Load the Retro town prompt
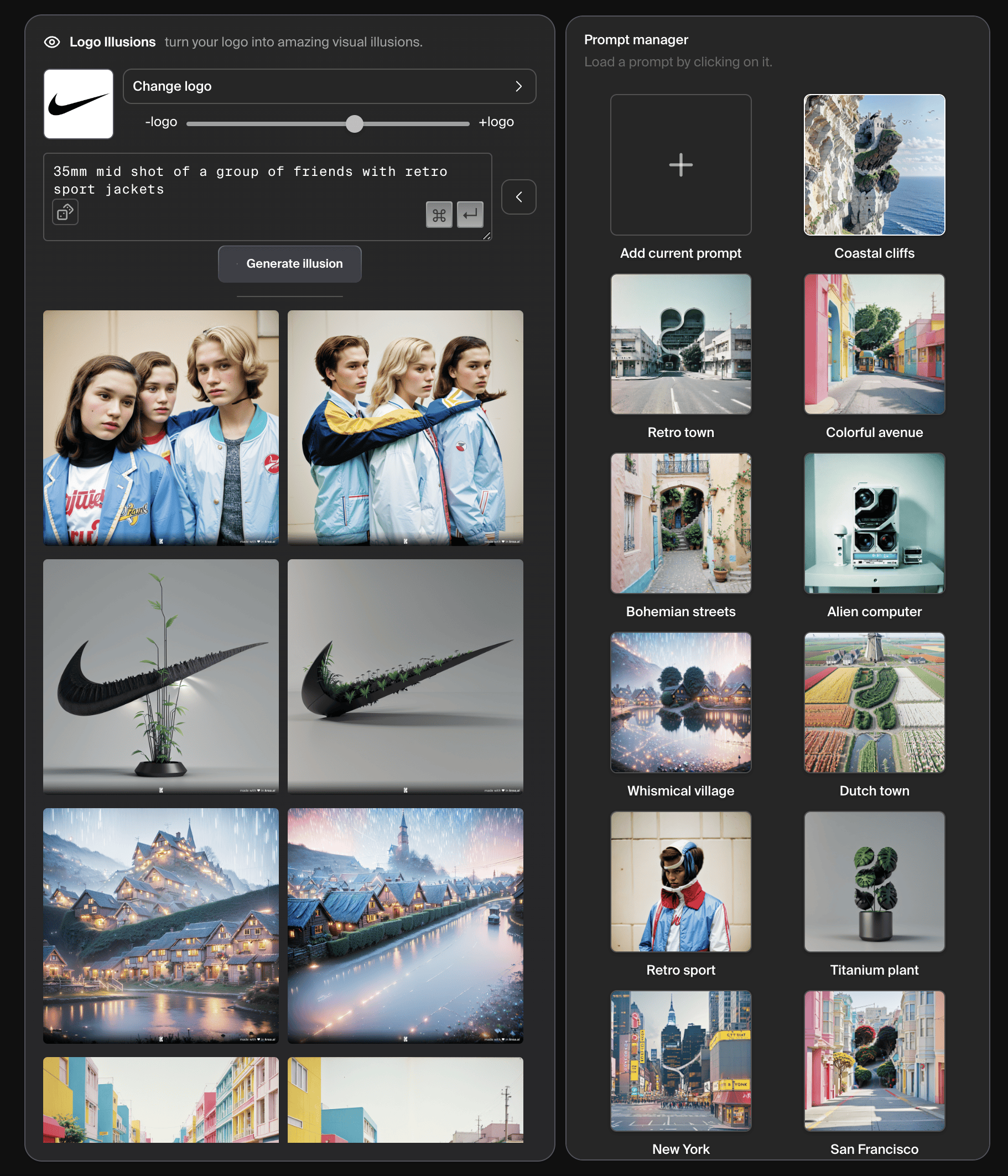The width and height of the screenshot is (1008, 1176). click(x=680, y=344)
